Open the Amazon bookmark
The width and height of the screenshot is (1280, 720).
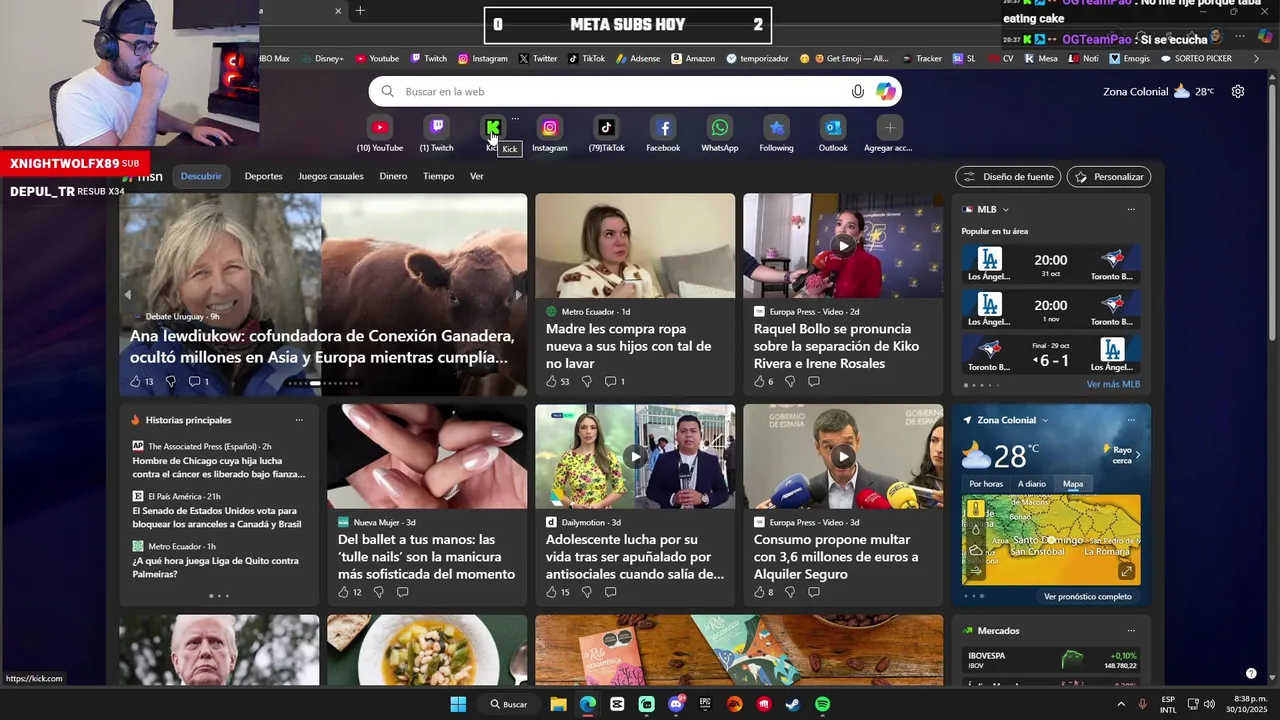click(x=693, y=58)
